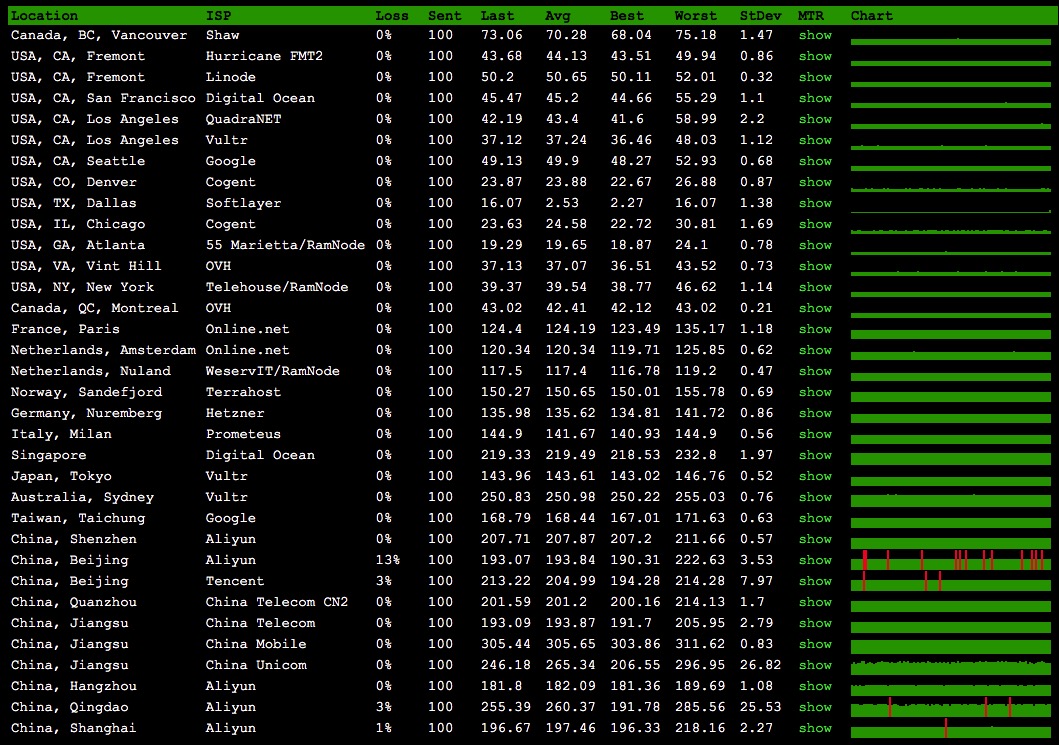Viewport: 1059px width, 745px height.
Task: Click the latency chart for China, Qingdao
Action: (x=951, y=707)
